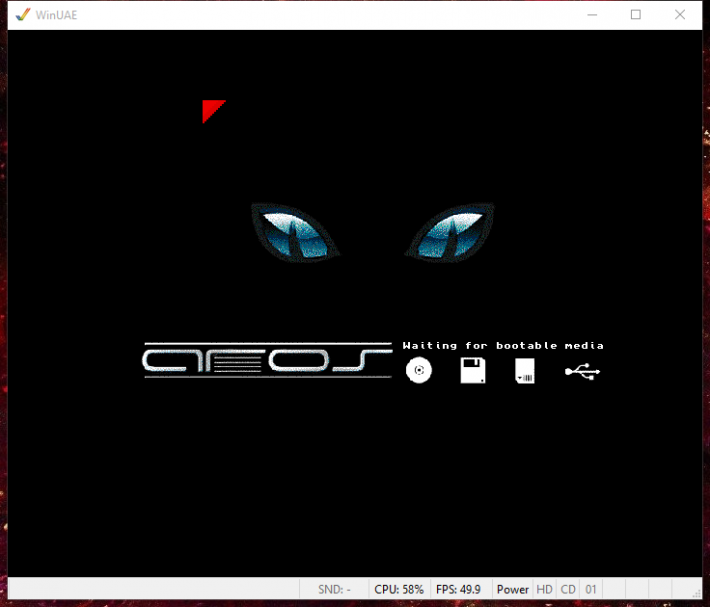Maximize the WinUAE window

pos(636,15)
